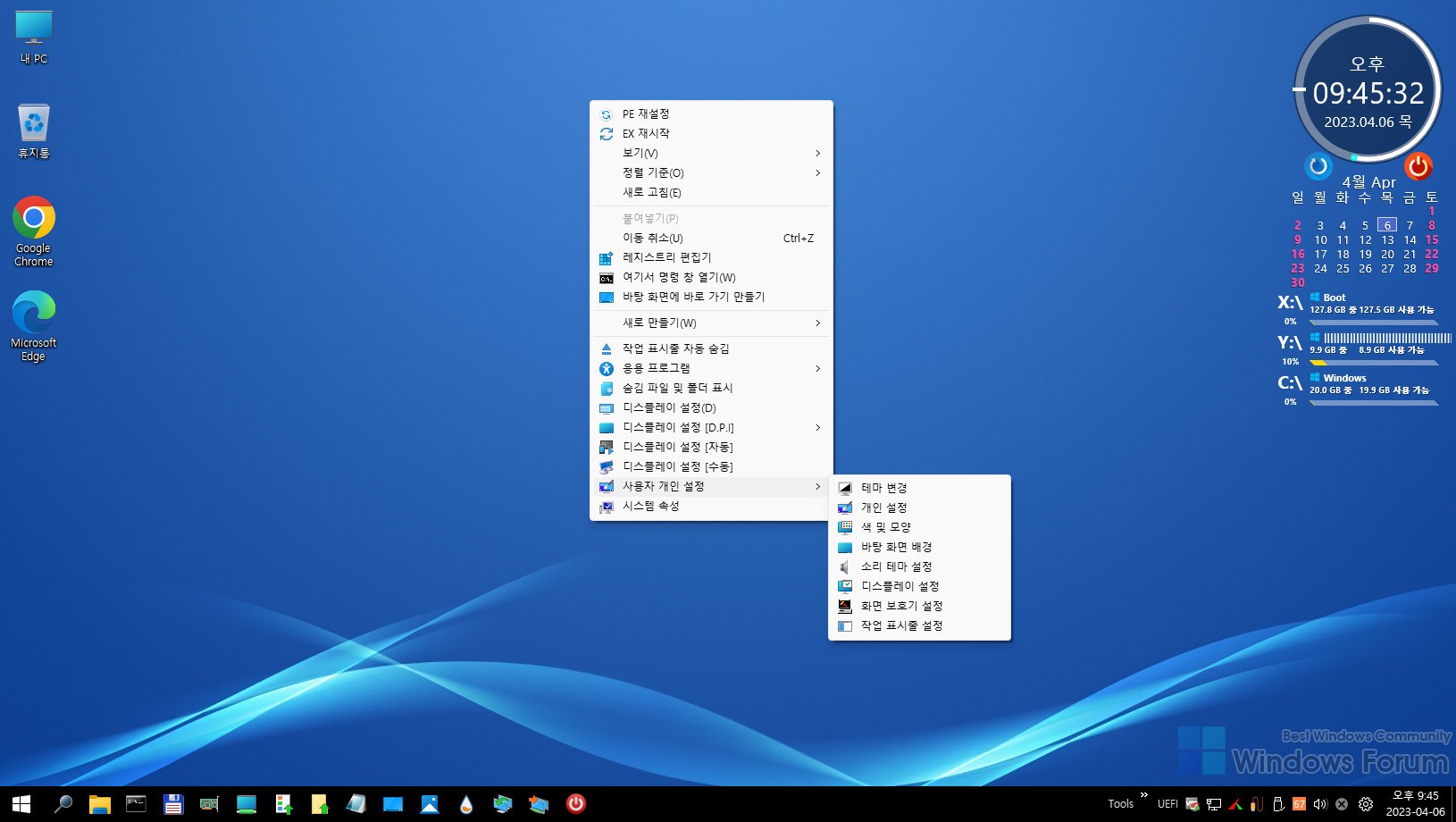Open the network computer tray icon

pos(1213,804)
